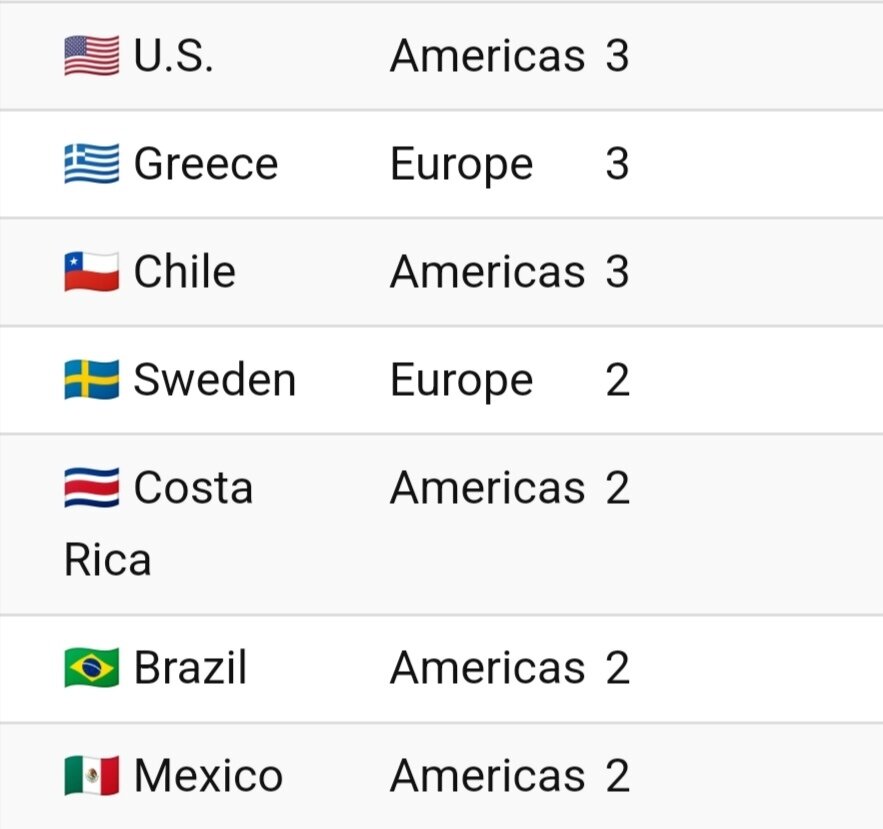Click the Europe region in Greece row
This screenshot has width=883, height=829.
461,164
